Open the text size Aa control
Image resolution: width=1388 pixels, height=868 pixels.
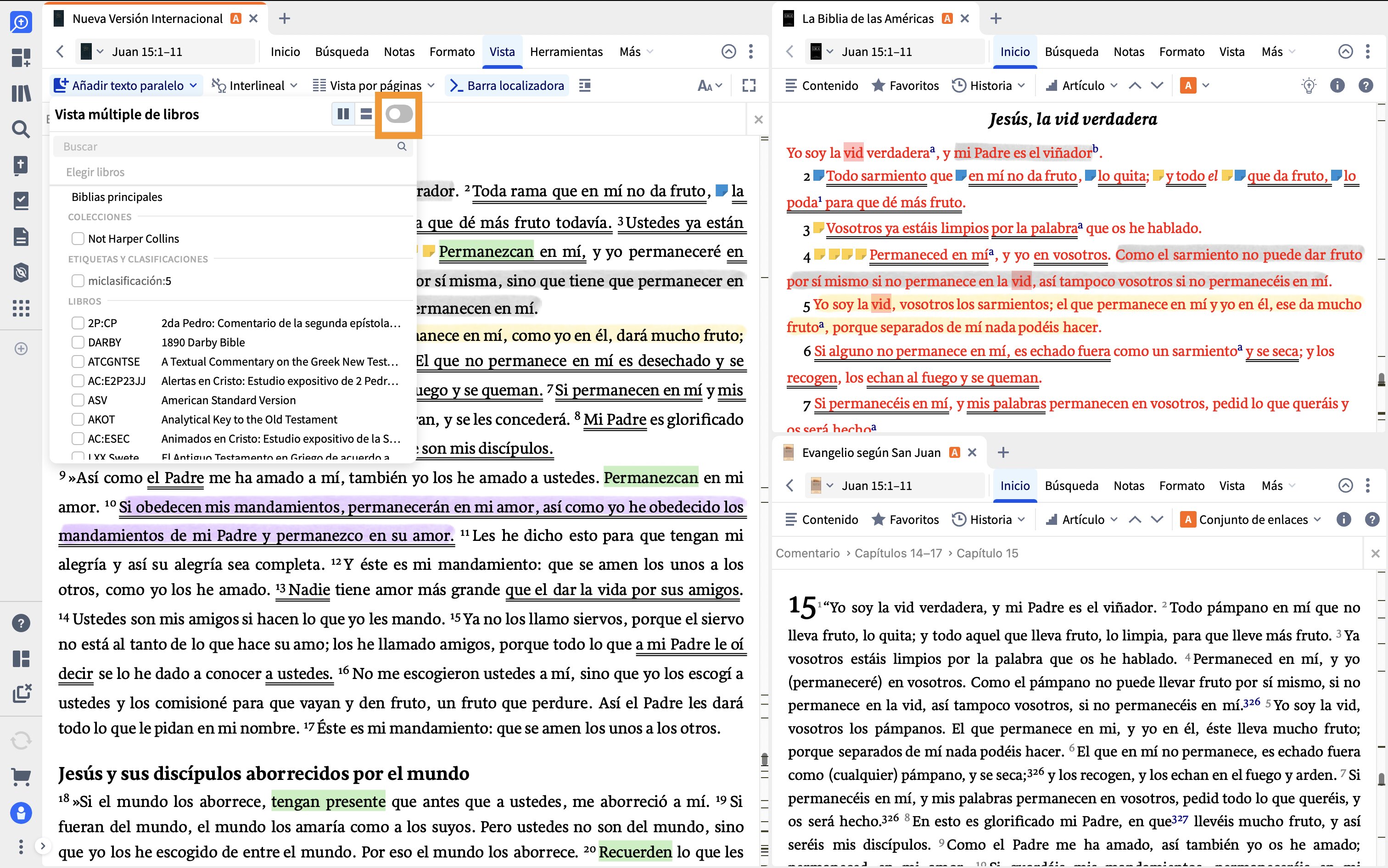pyautogui.click(x=709, y=85)
